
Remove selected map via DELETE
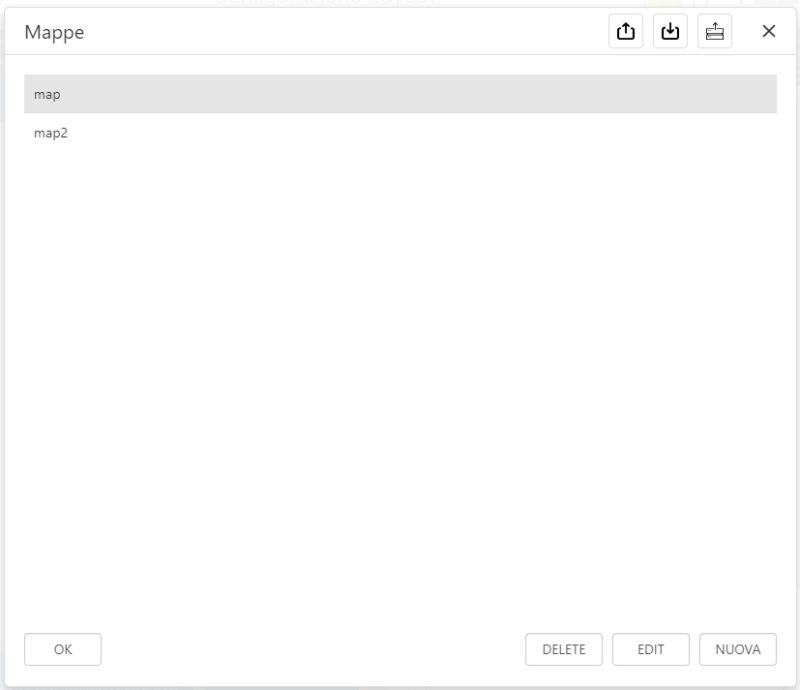tap(564, 649)
